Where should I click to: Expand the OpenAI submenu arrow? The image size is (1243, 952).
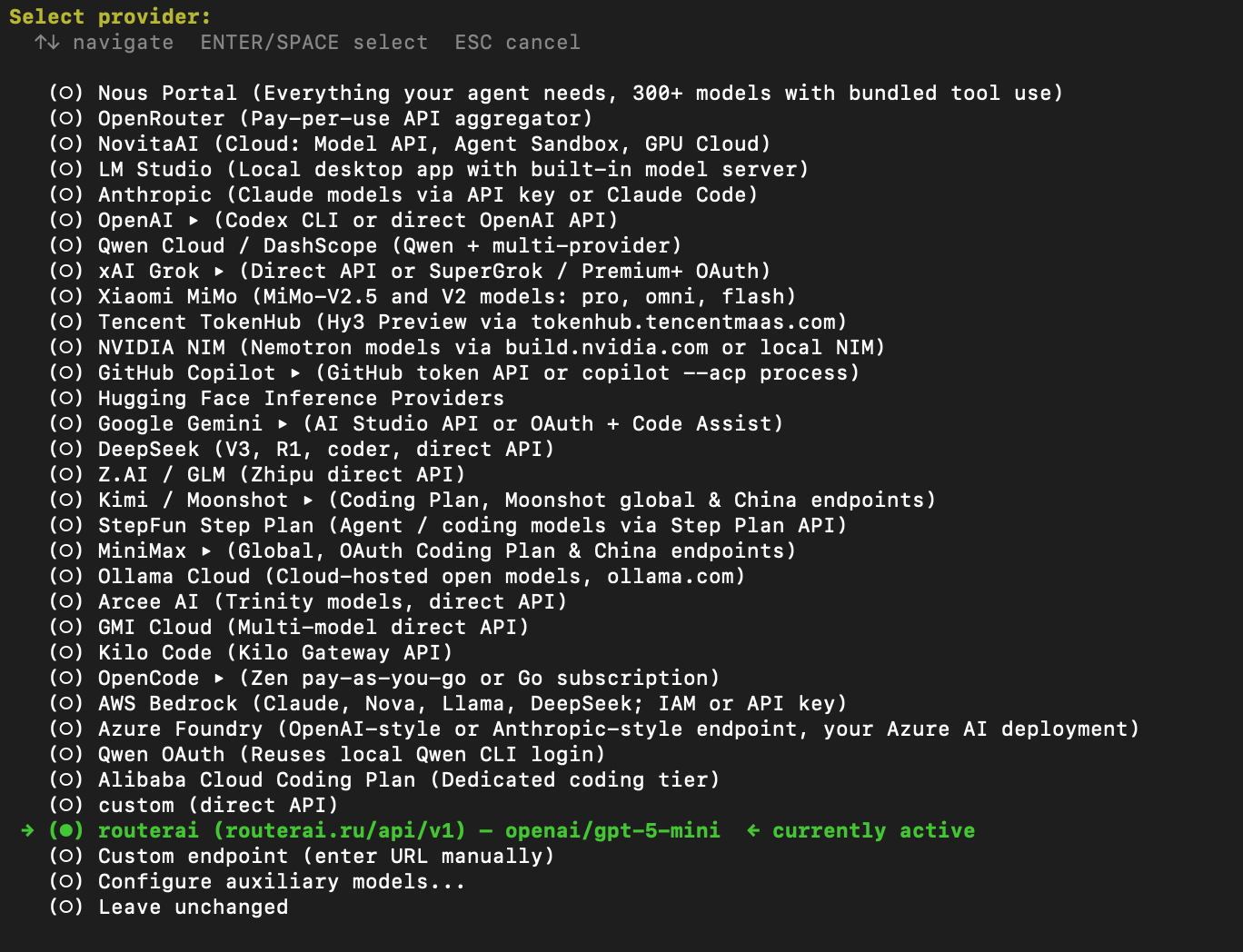[194, 221]
